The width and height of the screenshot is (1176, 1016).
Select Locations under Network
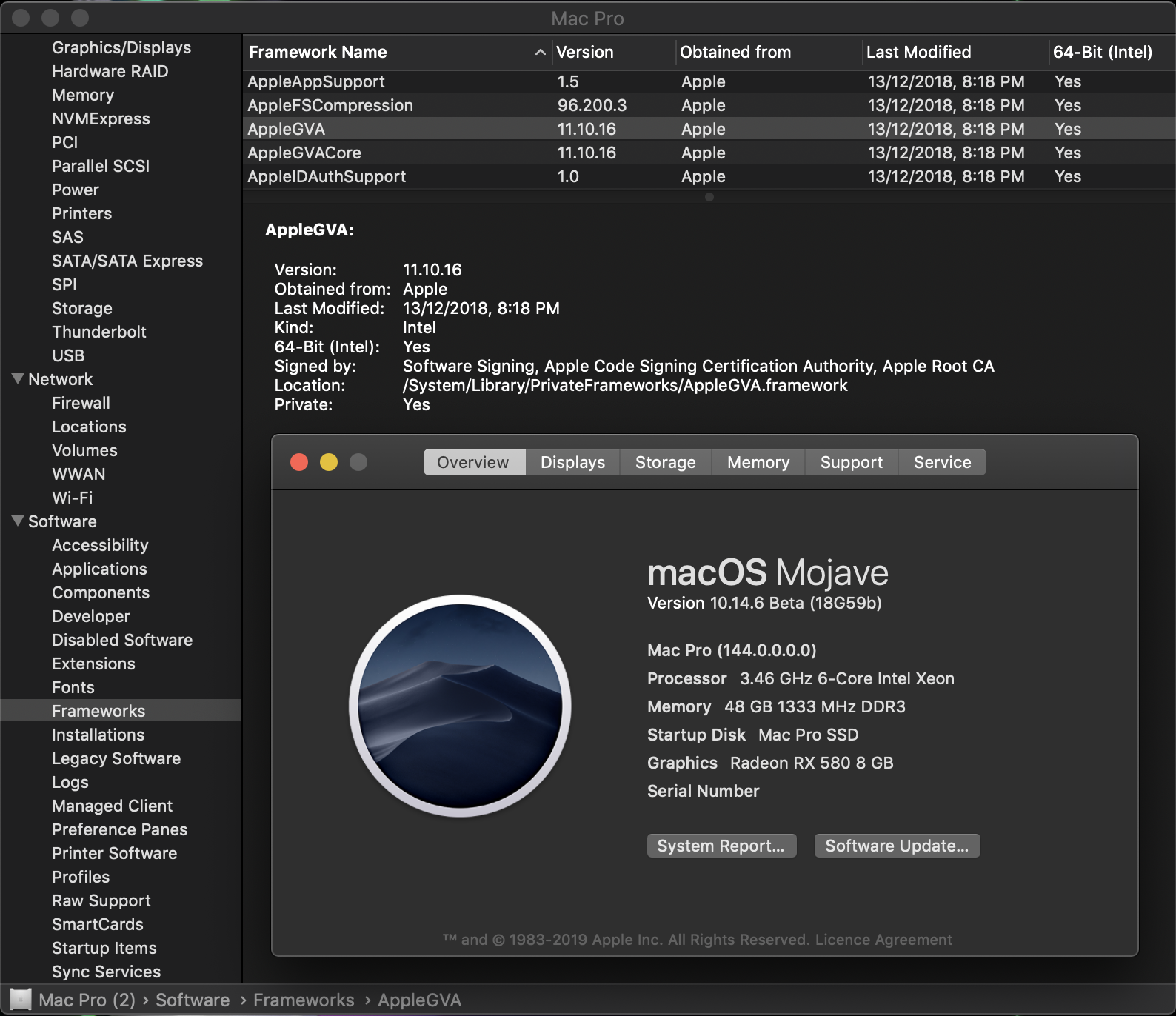pos(89,427)
